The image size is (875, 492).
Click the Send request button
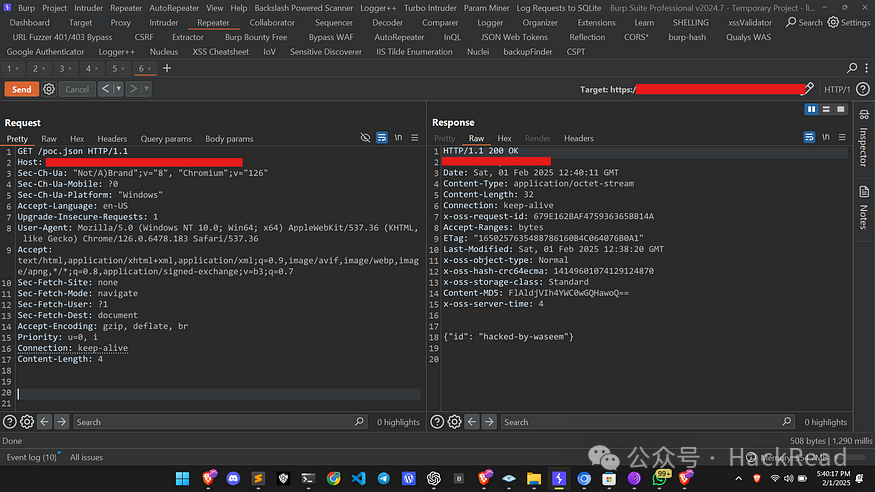click(22, 89)
